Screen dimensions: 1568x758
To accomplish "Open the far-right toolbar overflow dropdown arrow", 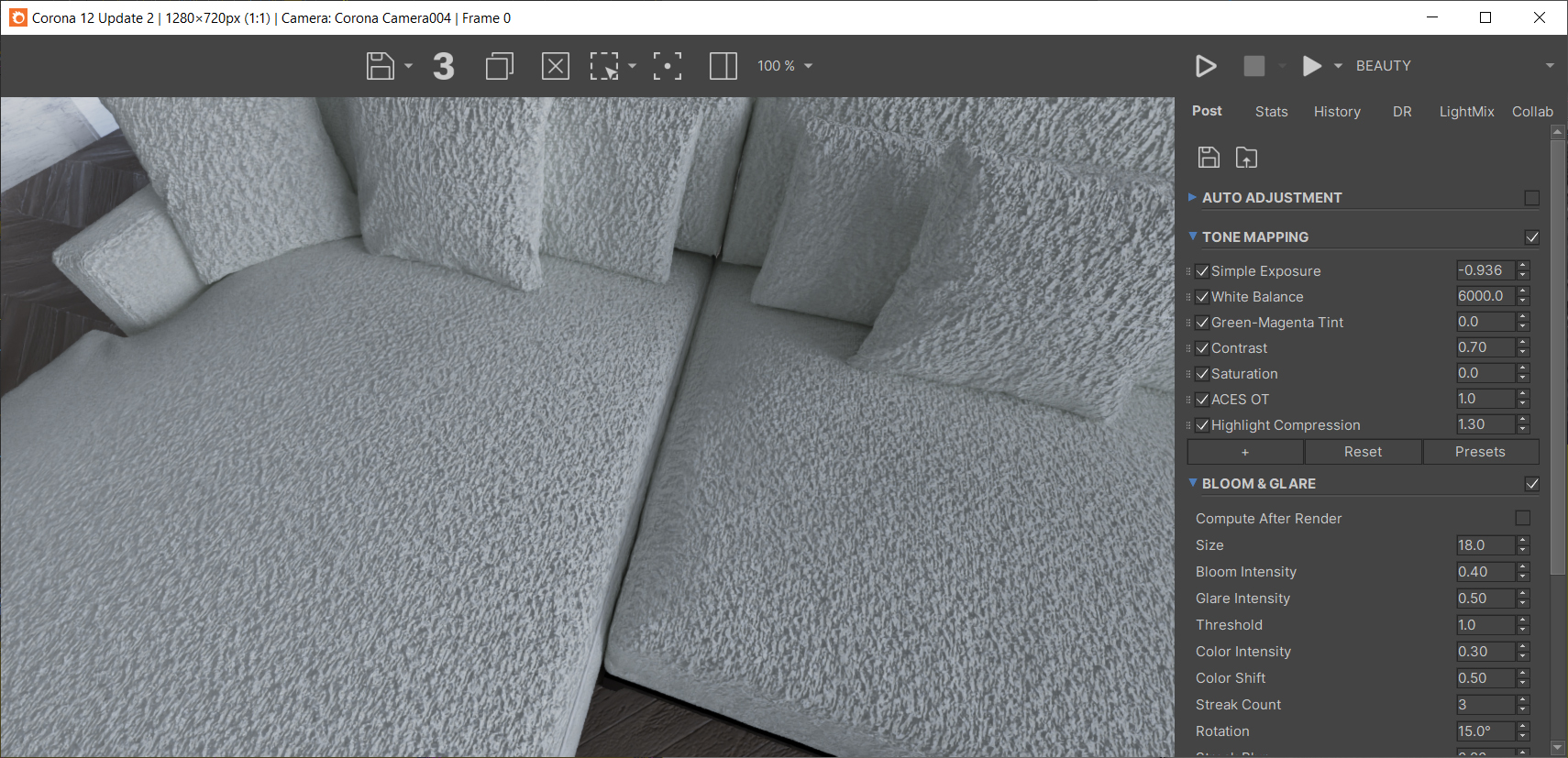I will [1550, 66].
